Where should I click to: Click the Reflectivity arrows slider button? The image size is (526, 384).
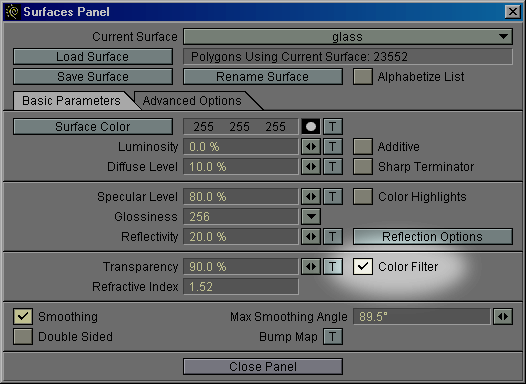[311, 237]
